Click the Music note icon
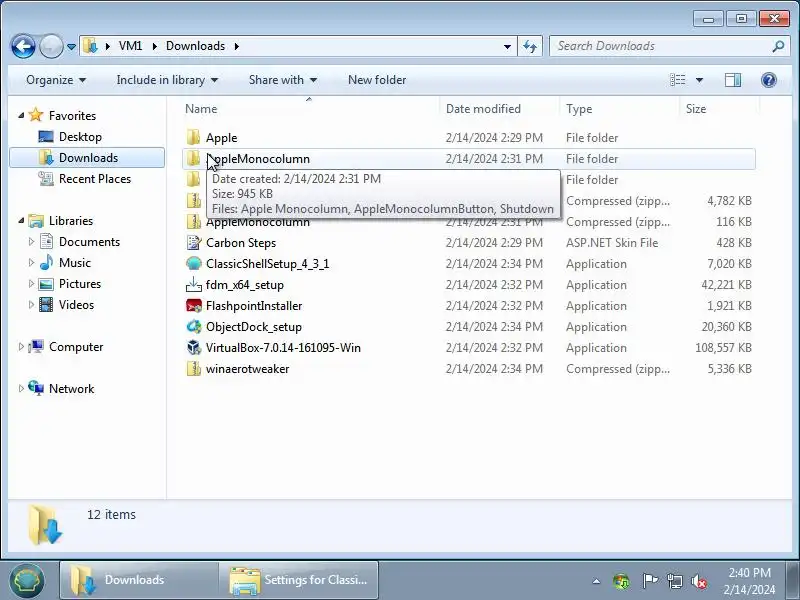 [x=46, y=262]
